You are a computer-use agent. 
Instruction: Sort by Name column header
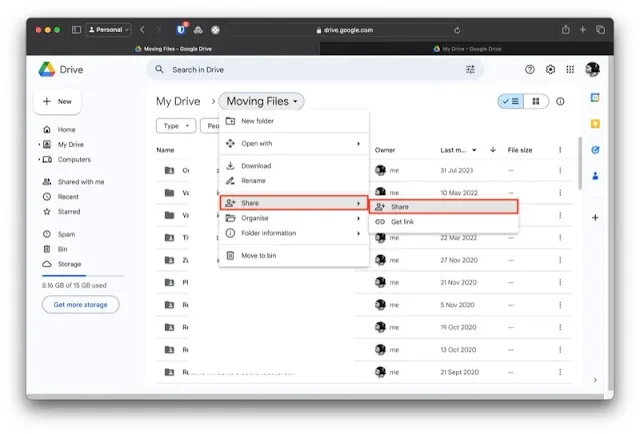(x=165, y=150)
